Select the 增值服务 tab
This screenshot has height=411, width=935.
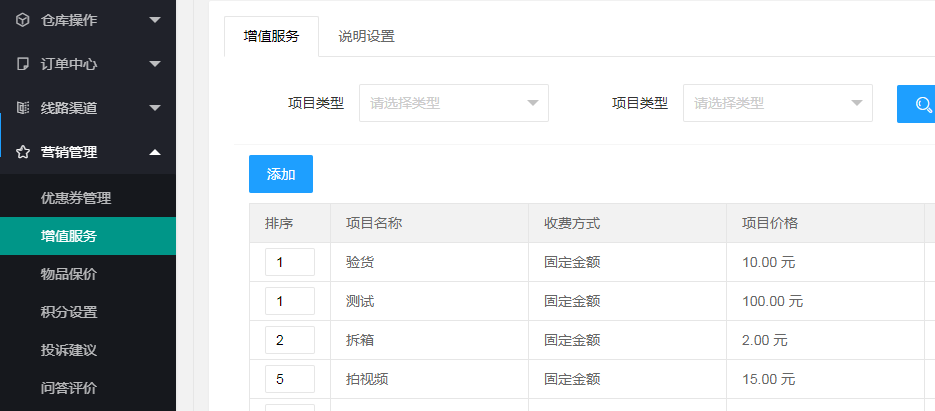point(271,36)
